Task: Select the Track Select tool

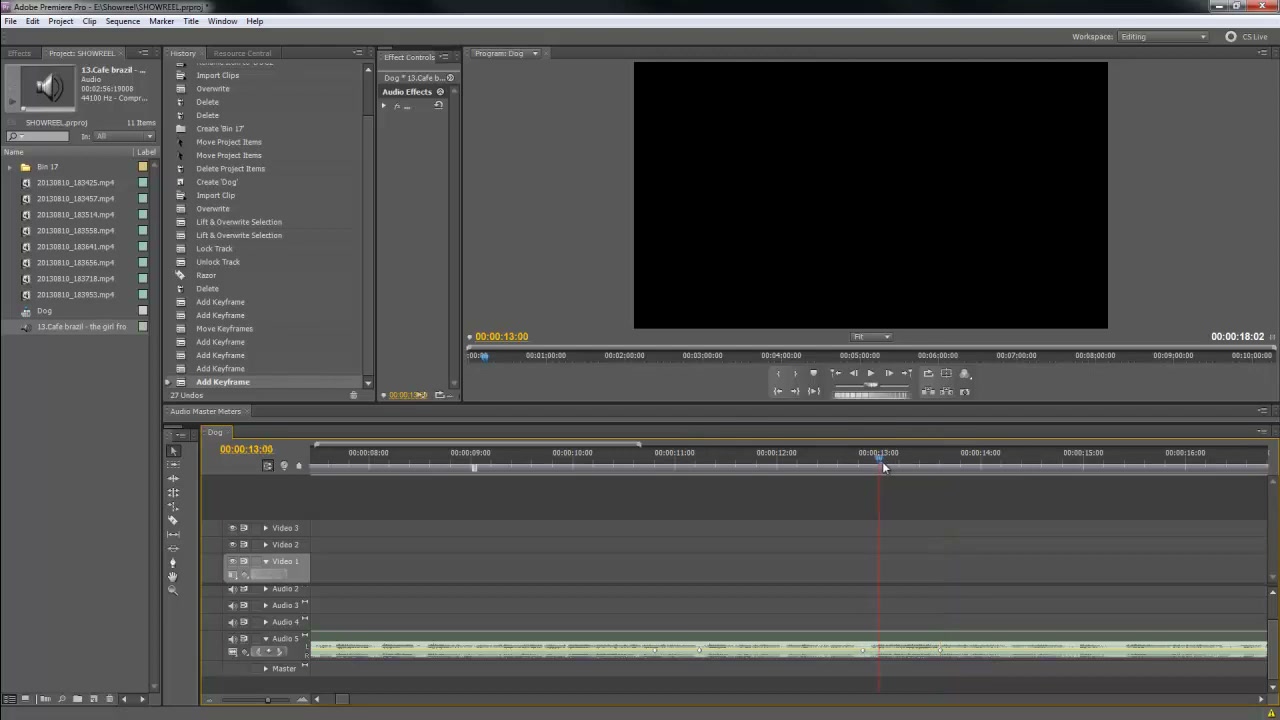Action: 173,464
